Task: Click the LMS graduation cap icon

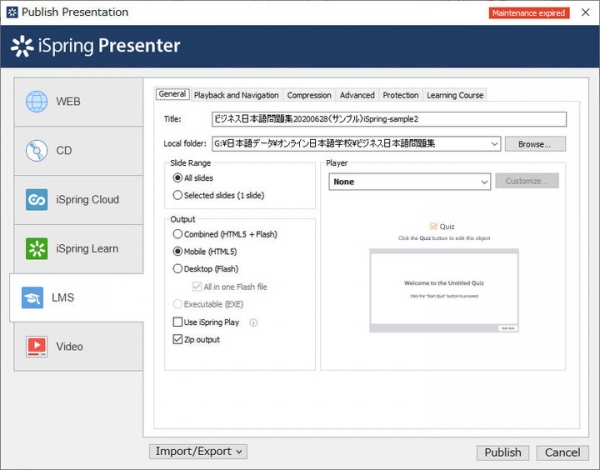Action: tap(32, 297)
